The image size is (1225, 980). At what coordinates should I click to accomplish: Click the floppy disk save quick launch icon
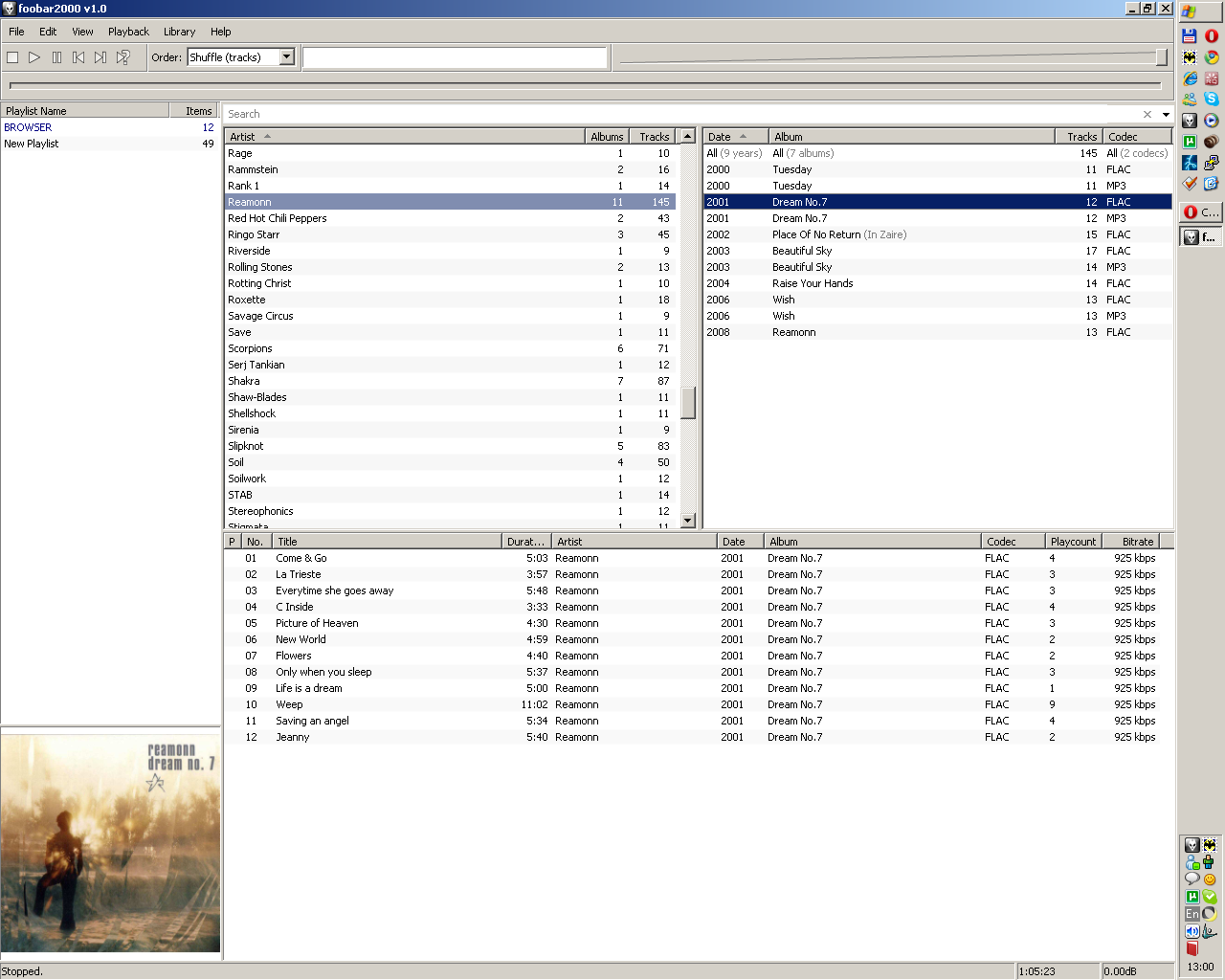click(x=1190, y=35)
